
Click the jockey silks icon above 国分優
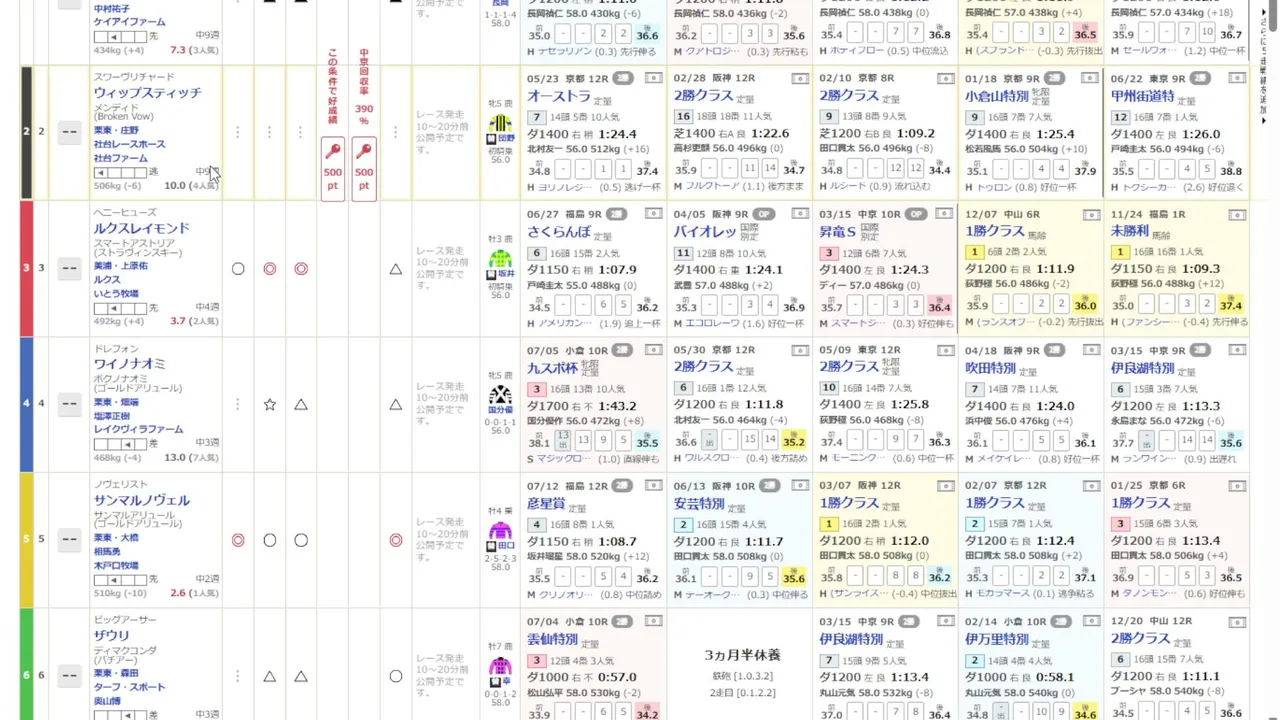coord(500,394)
